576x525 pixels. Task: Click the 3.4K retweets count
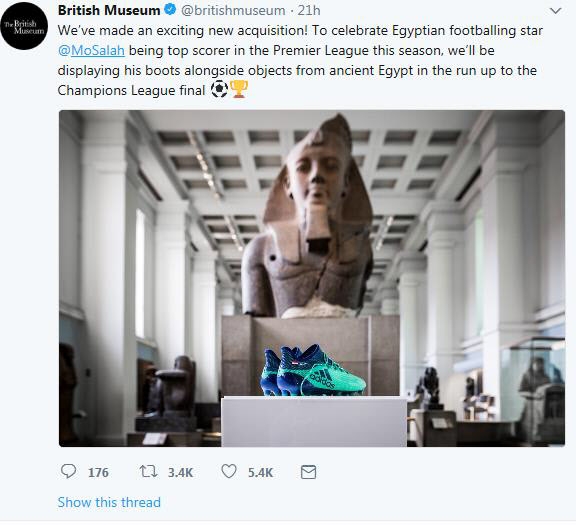coord(180,472)
